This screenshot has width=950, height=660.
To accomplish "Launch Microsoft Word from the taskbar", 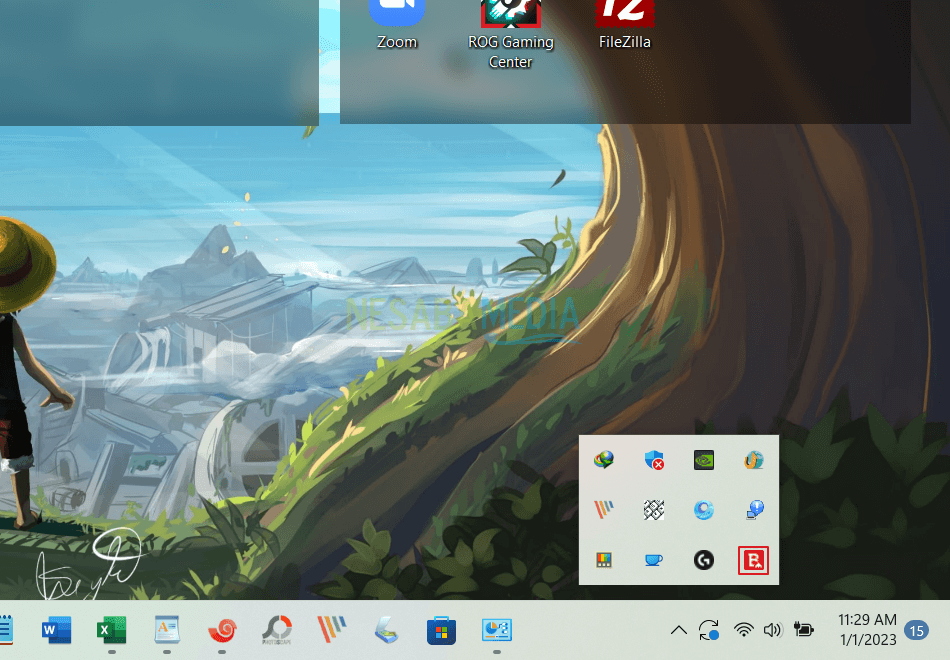I will point(56,630).
